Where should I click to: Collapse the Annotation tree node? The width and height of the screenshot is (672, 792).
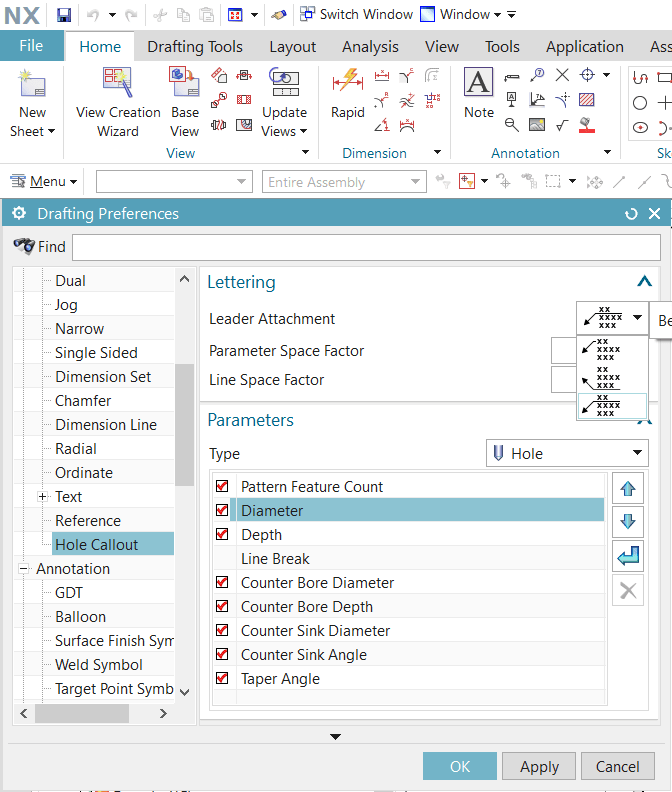[x=23, y=569]
